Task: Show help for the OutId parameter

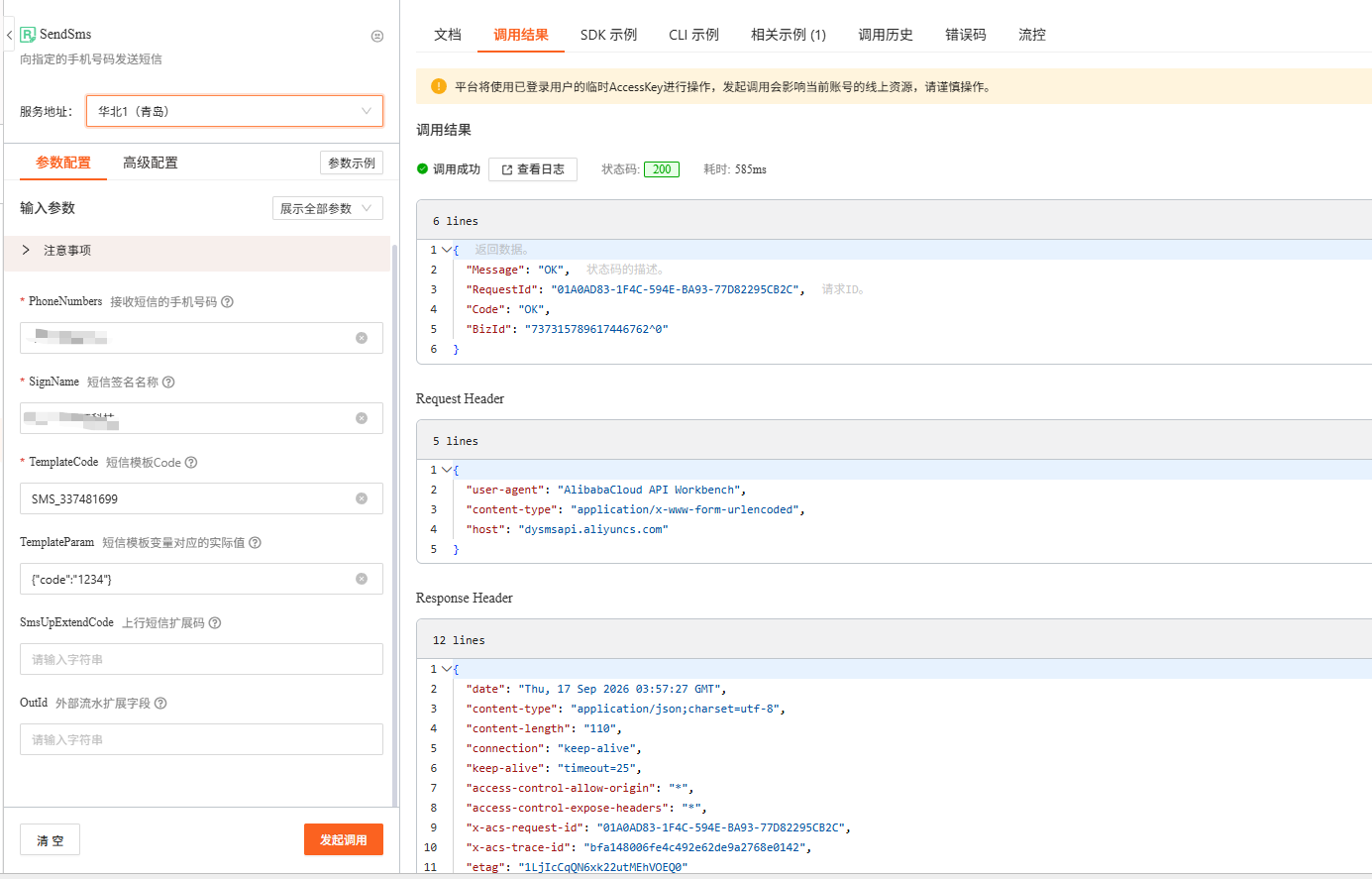Action: (160, 704)
